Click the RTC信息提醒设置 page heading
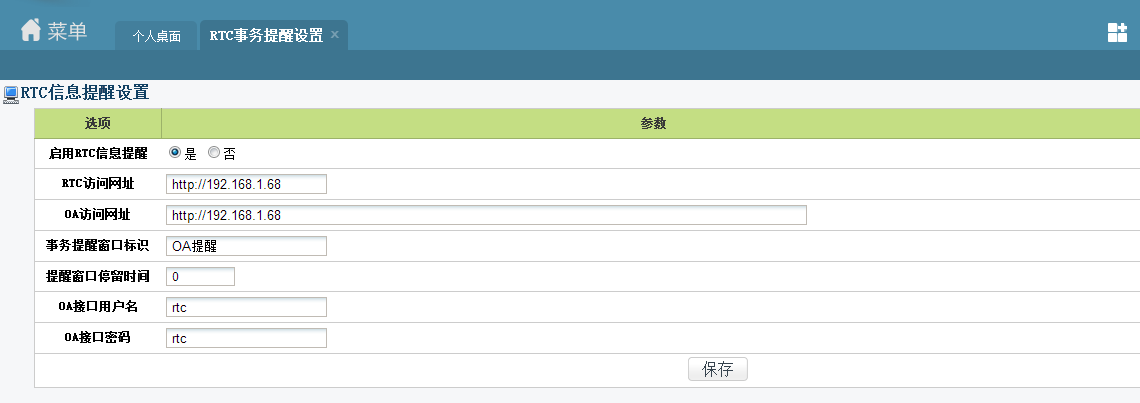Viewport: 1140px width, 403px height. tap(85, 93)
